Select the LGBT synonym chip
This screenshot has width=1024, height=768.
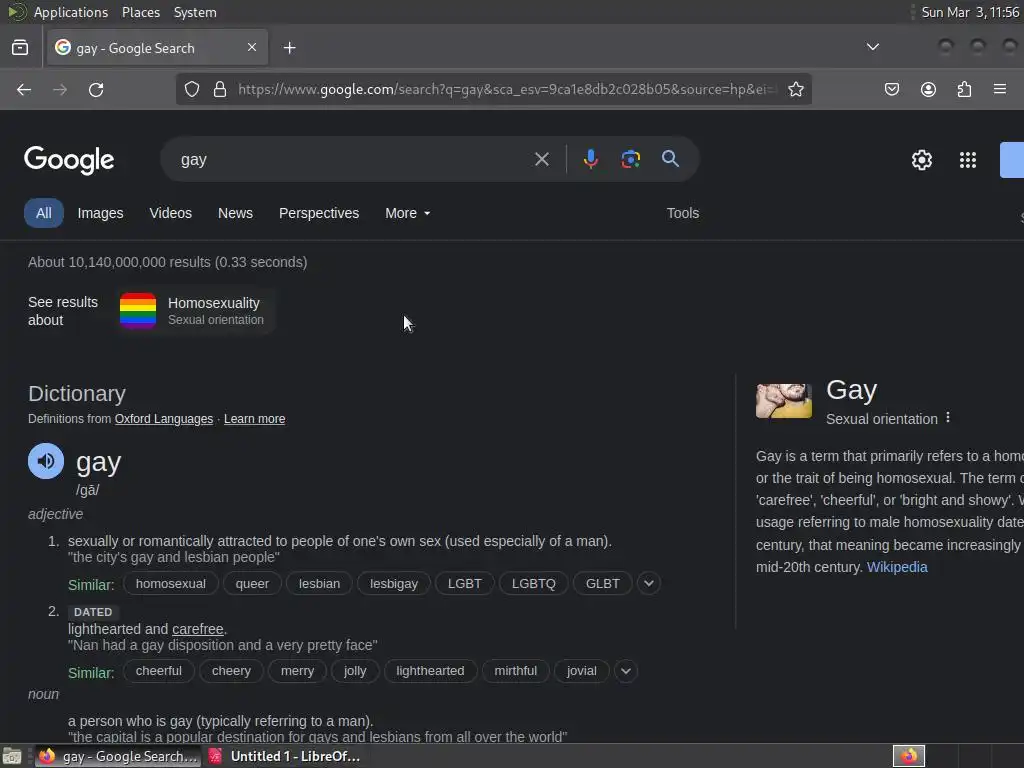[464, 583]
